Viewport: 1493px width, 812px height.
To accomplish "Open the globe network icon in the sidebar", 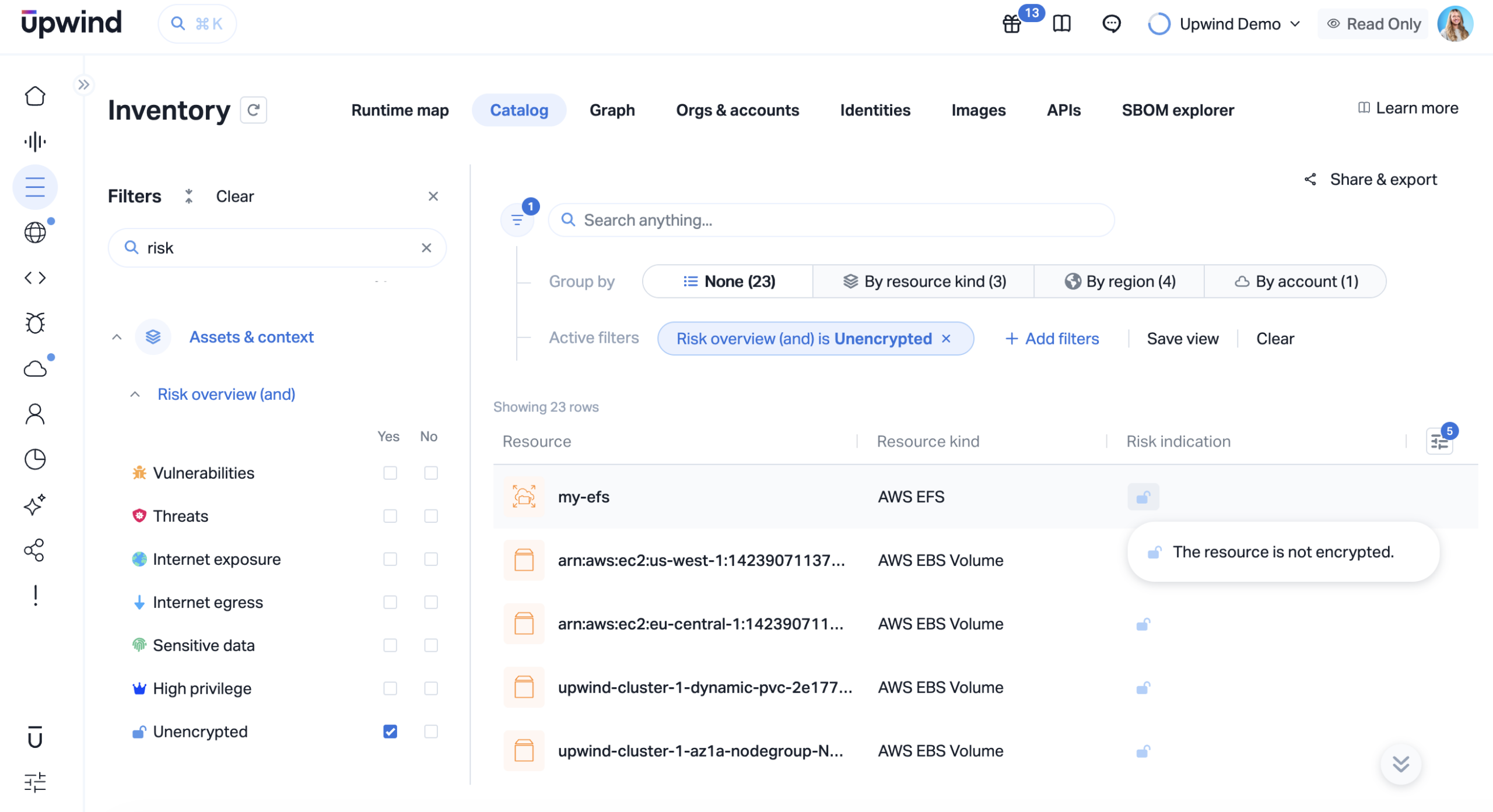I will click(x=35, y=233).
